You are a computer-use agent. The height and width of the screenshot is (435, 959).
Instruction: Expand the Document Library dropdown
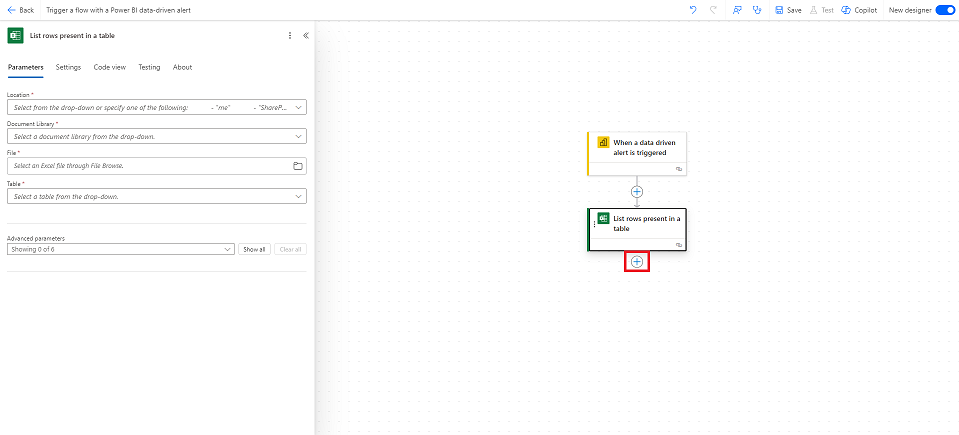pos(299,136)
